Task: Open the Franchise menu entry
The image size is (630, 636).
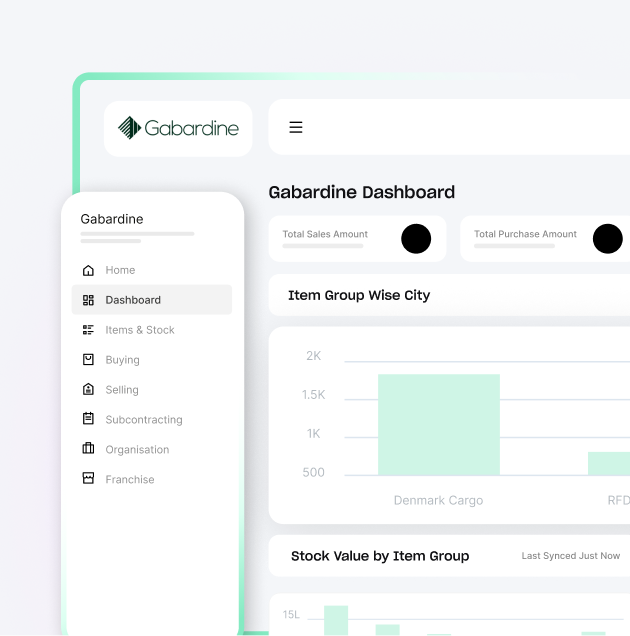Action: [x=152, y=479]
